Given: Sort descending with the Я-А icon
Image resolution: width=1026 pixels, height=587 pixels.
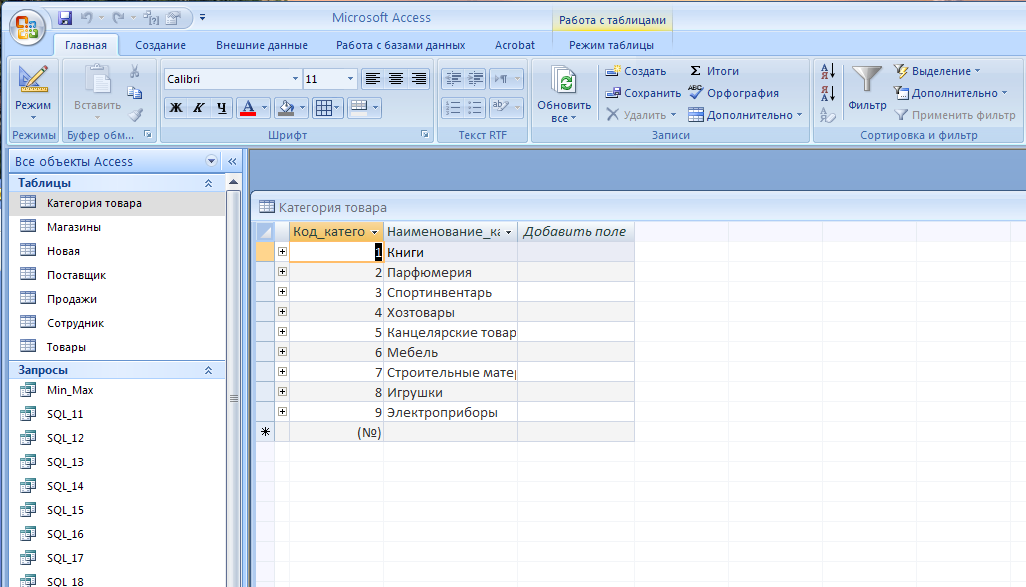Looking at the screenshot, I should point(828,93).
